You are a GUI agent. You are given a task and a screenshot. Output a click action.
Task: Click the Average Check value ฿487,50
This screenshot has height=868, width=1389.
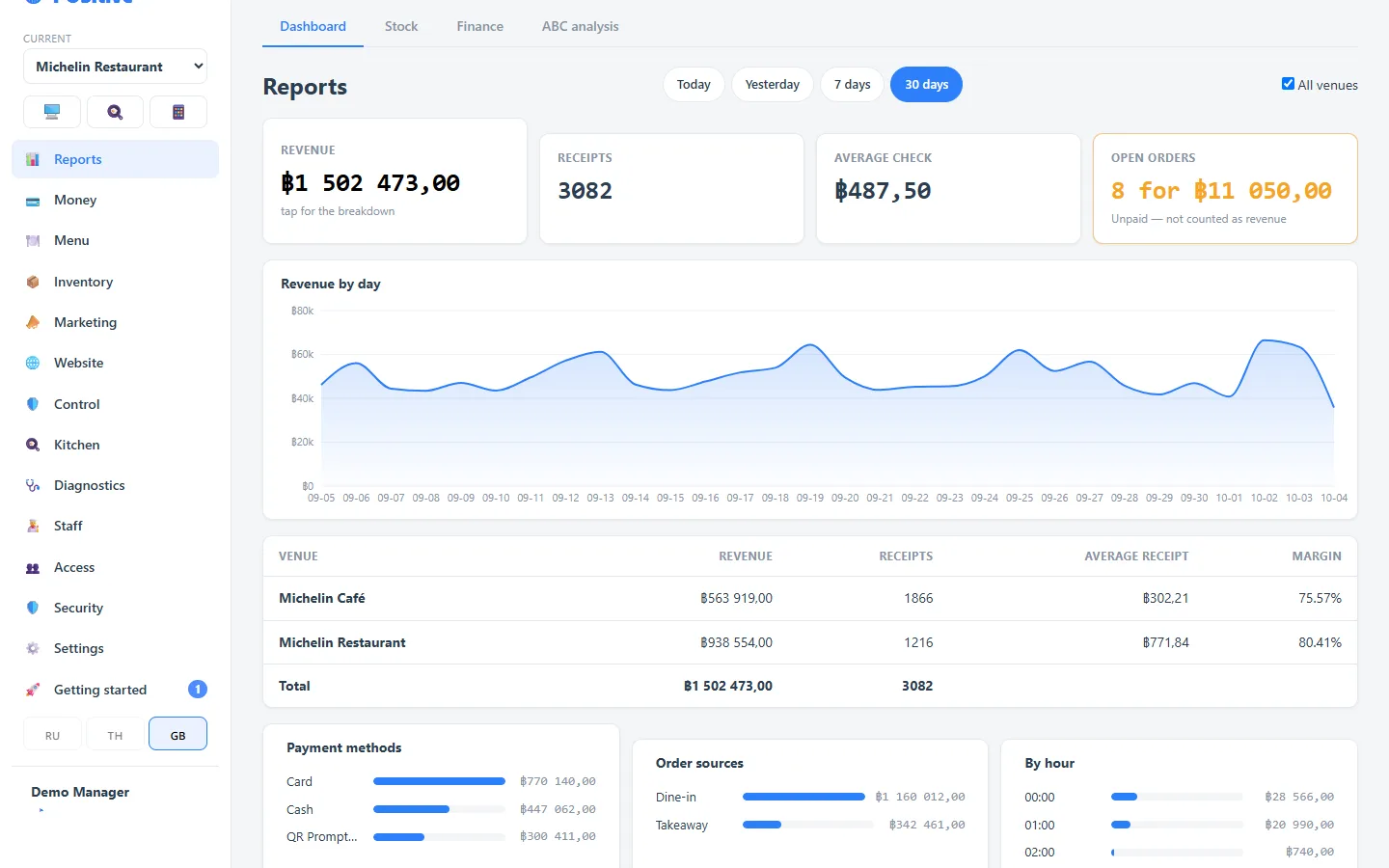coord(883,191)
